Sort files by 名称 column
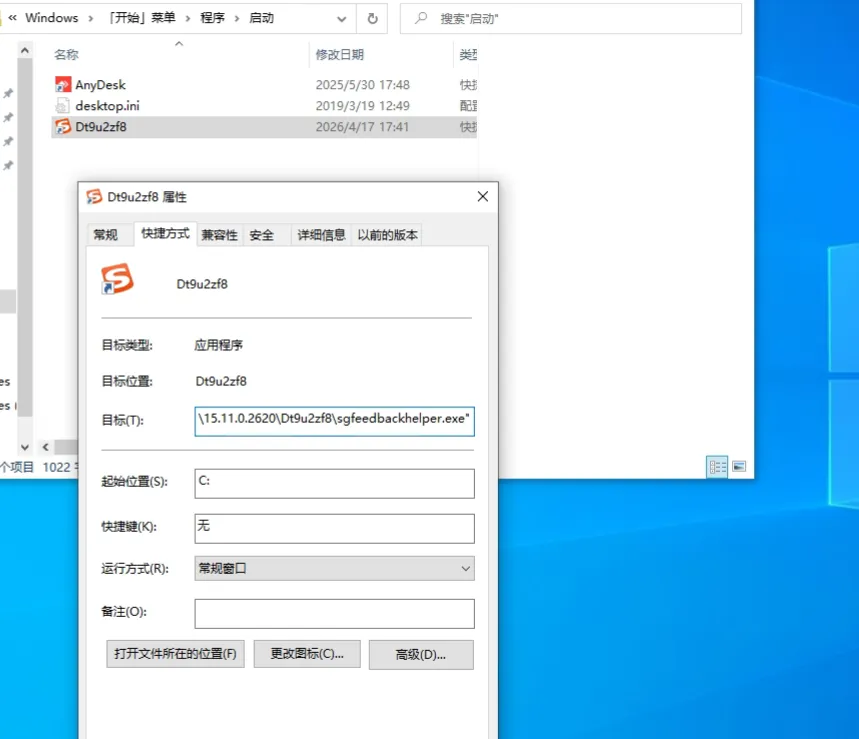This screenshot has width=859, height=739. coord(66,54)
